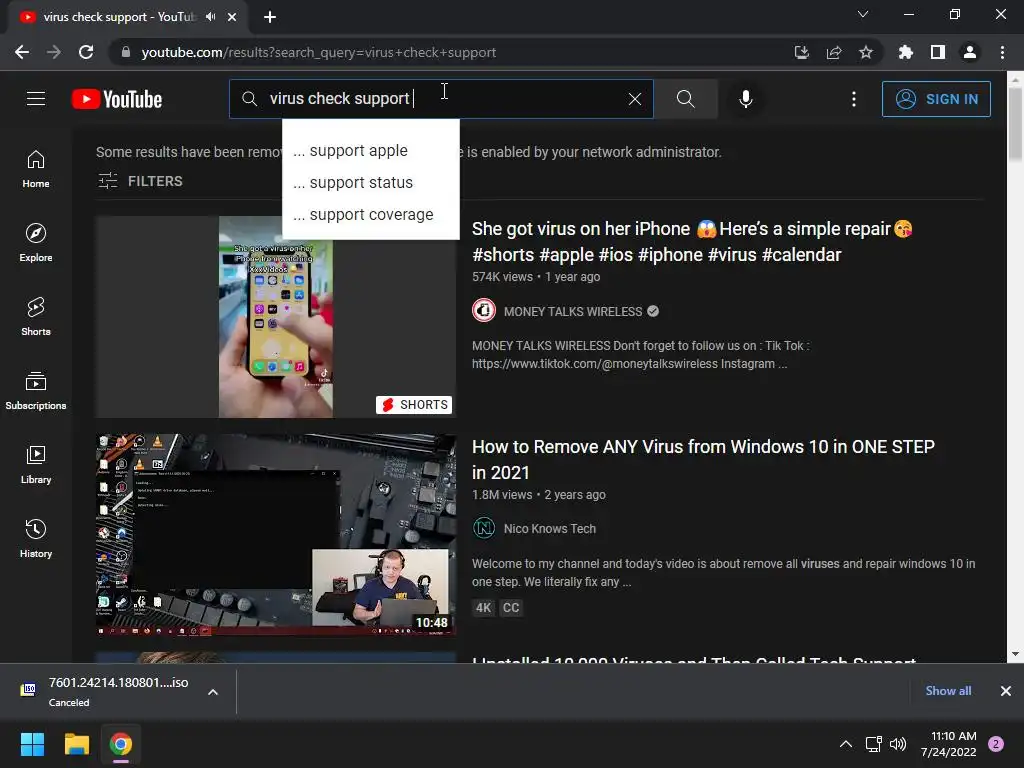Open History in the sidebar
The height and width of the screenshot is (768, 1024).
click(x=36, y=539)
